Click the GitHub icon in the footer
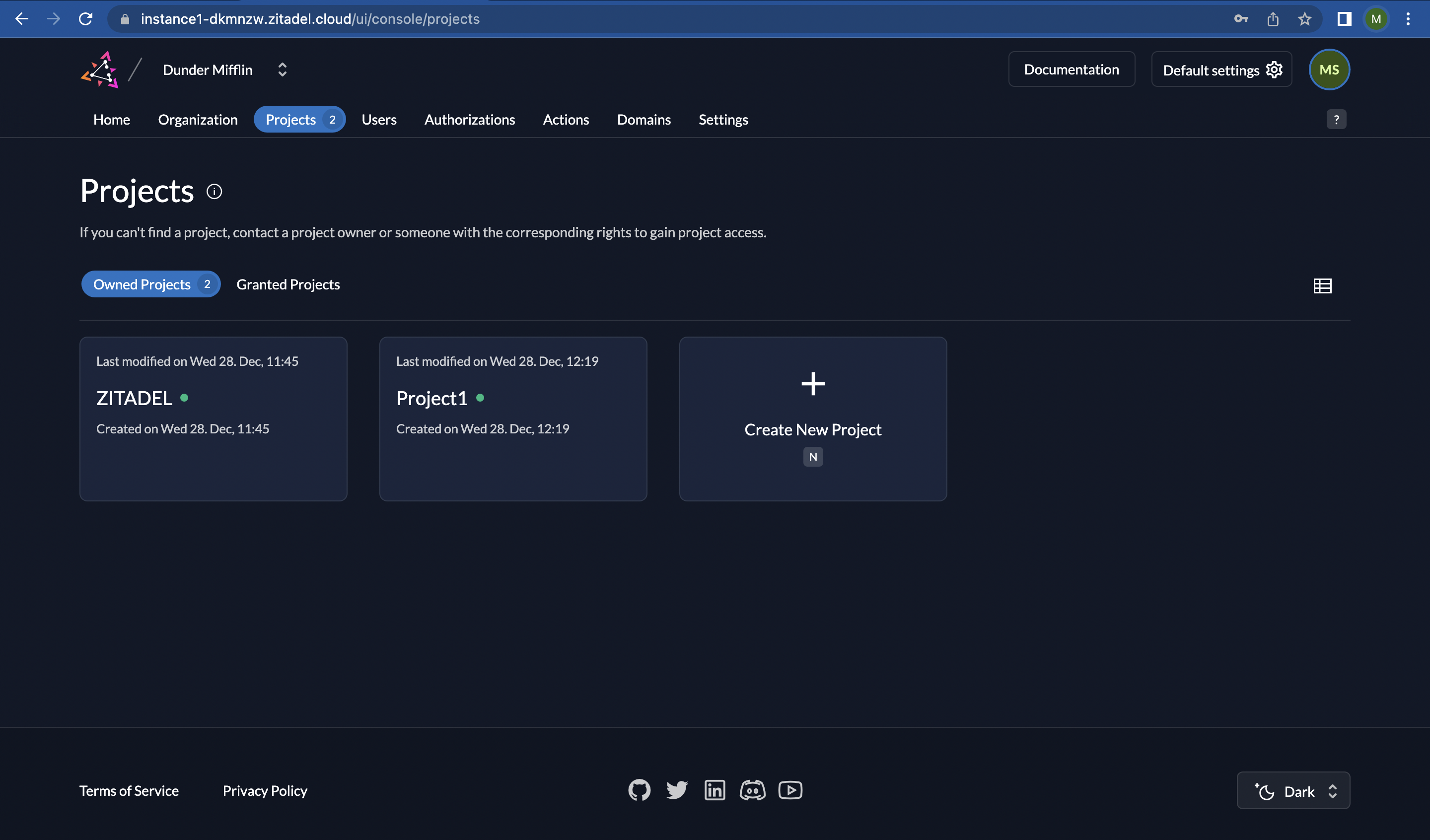1430x840 pixels. [x=637, y=790]
